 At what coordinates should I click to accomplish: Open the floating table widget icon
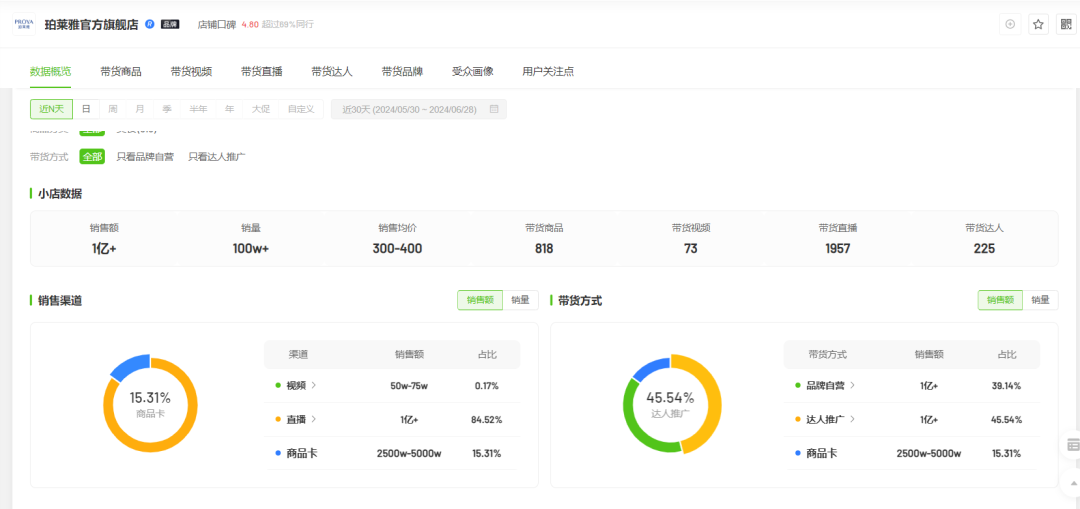pos(1073,445)
